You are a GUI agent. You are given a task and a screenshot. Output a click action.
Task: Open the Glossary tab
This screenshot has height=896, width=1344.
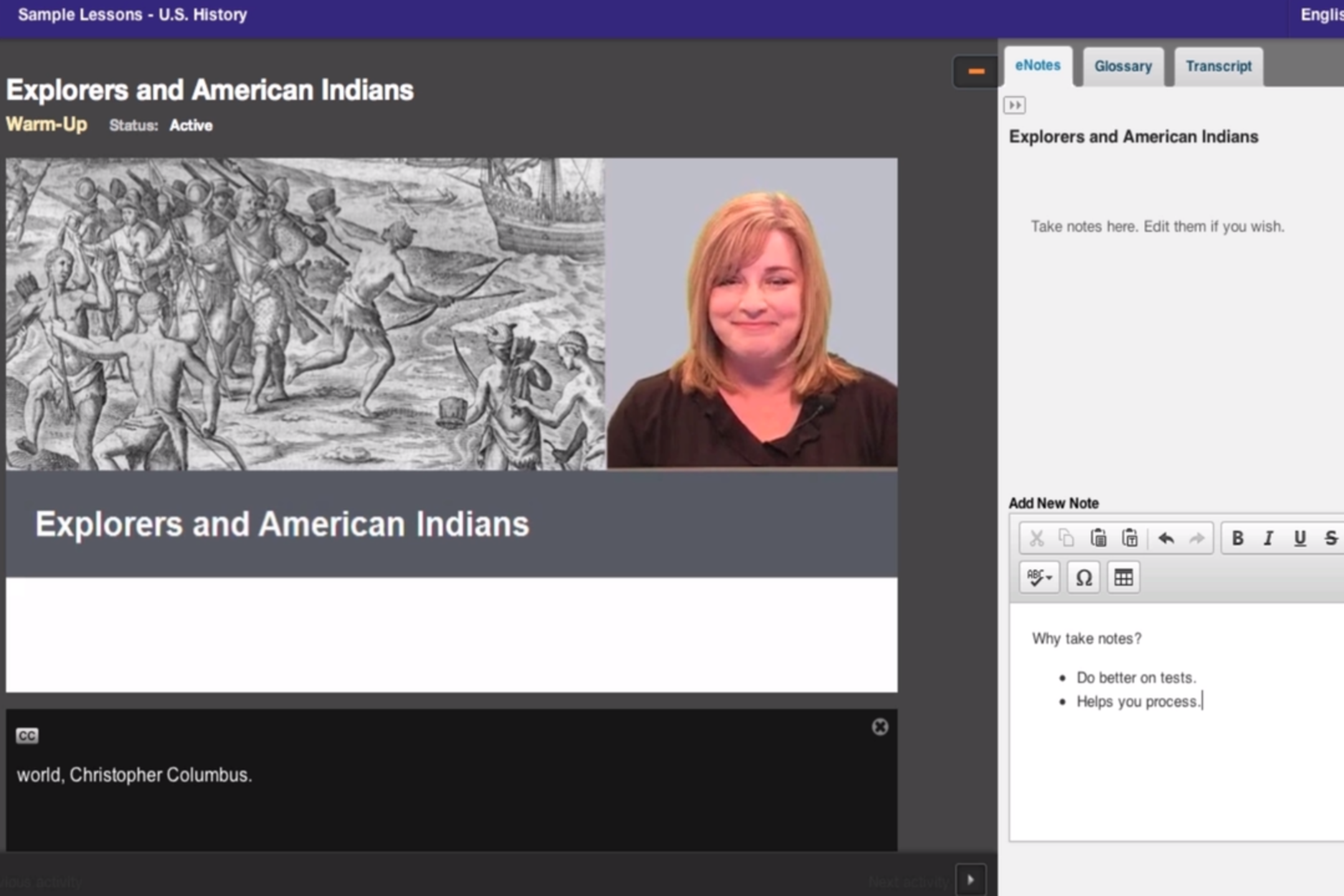(1123, 66)
